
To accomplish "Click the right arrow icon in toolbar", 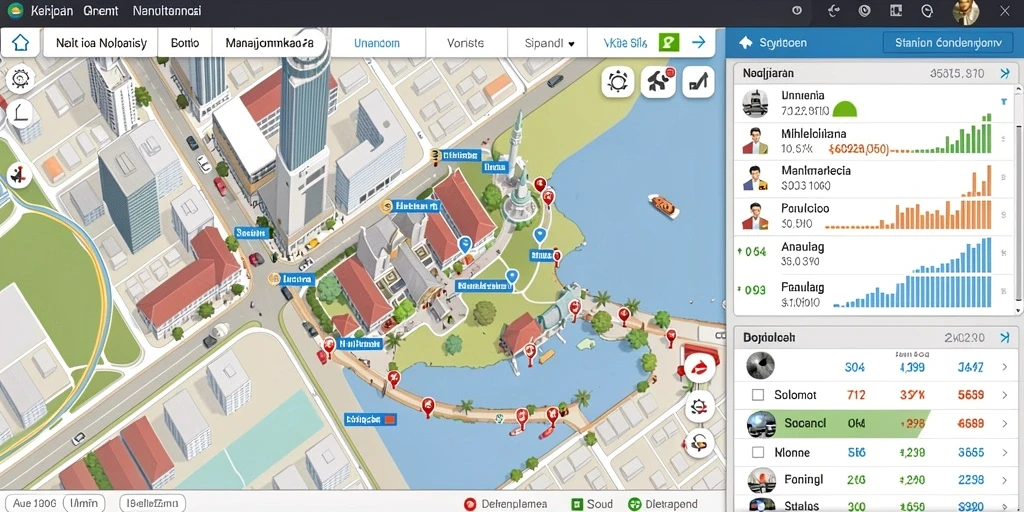I will pyautogui.click(x=698, y=43).
